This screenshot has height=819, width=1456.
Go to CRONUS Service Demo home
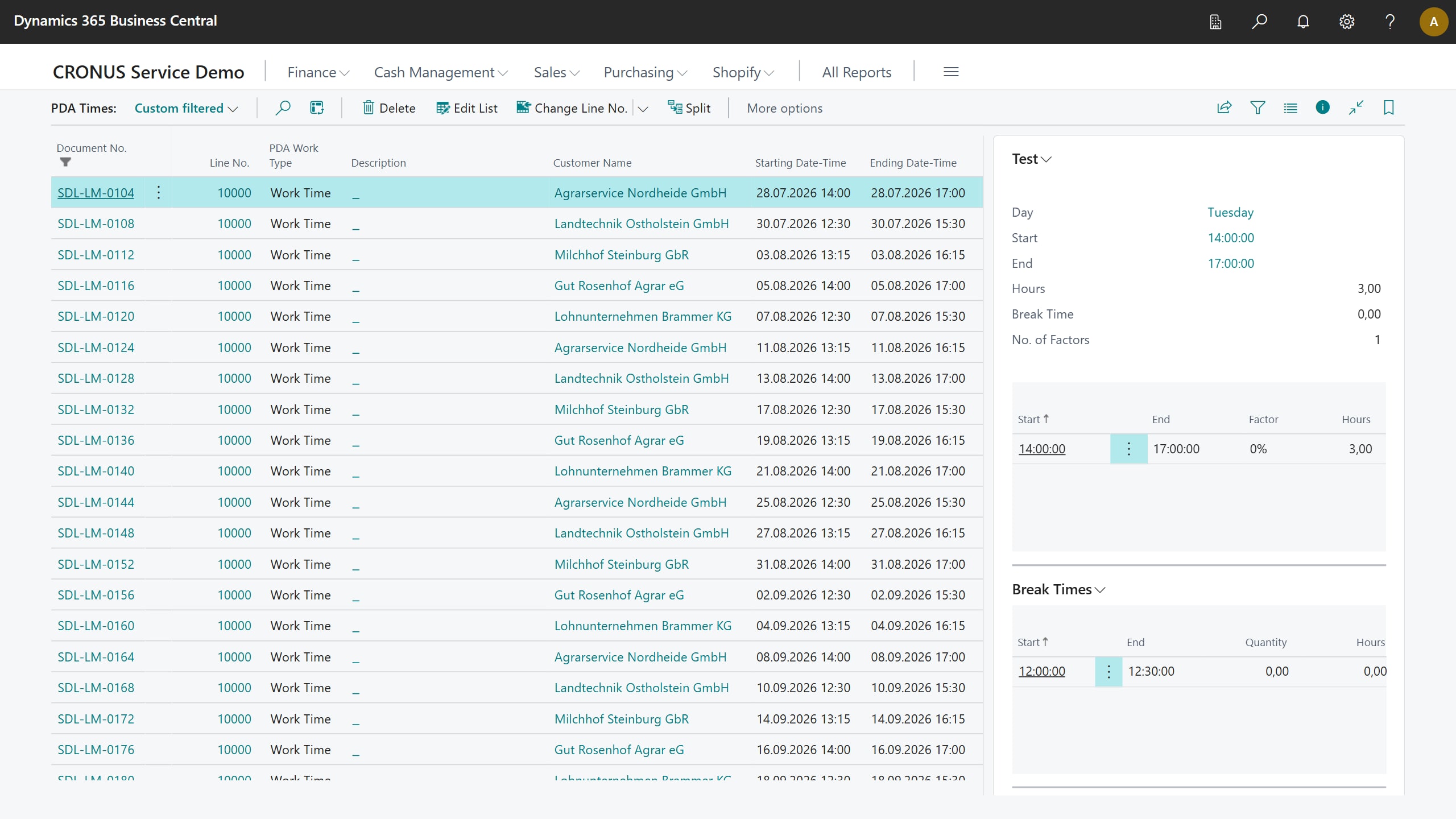(x=148, y=72)
